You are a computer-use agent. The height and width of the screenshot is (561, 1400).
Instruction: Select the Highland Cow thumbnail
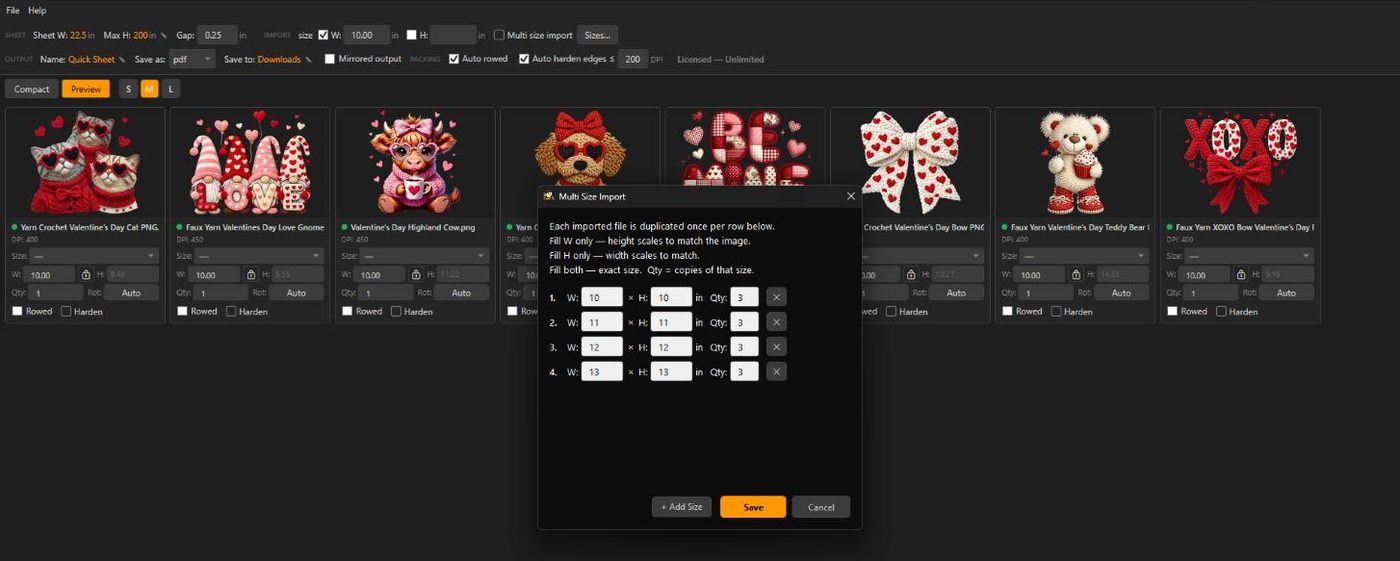(x=415, y=163)
